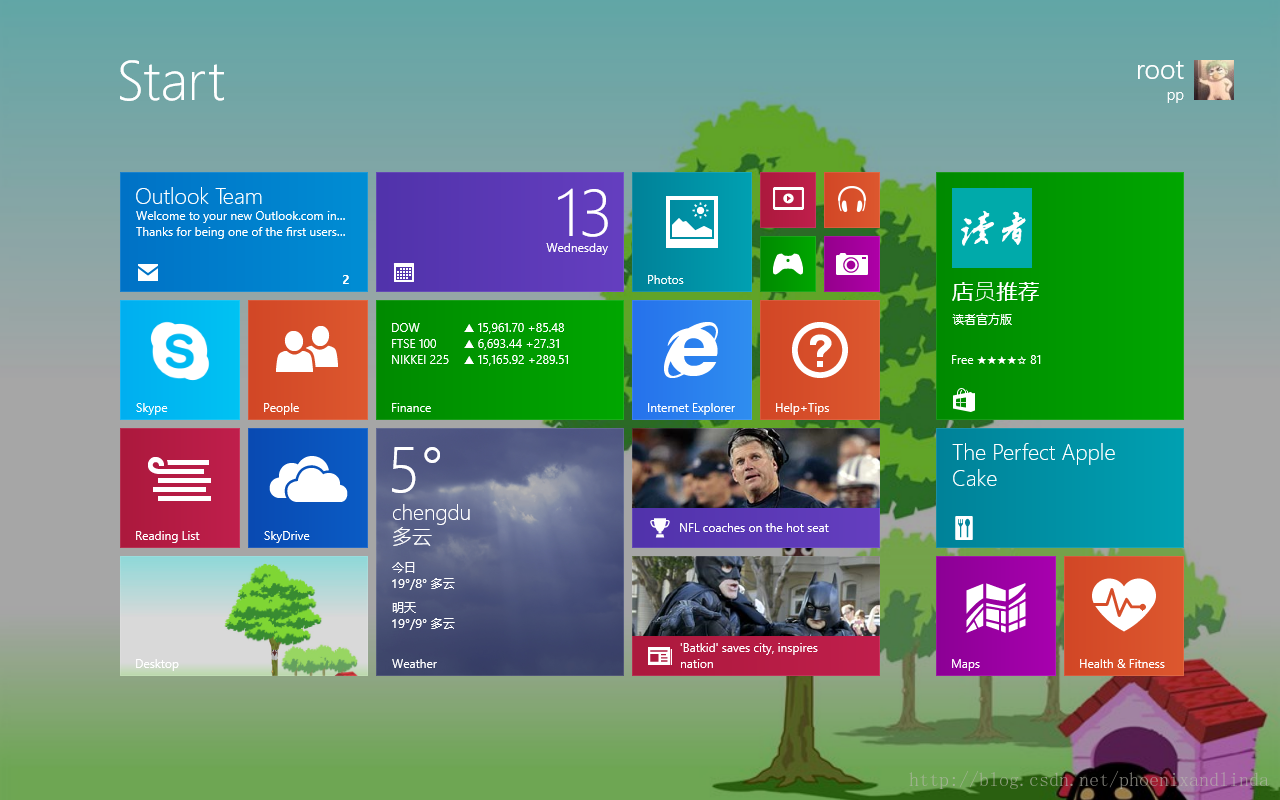This screenshot has width=1280, height=800.
Task: Launch Skype from its tile
Action: (x=180, y=360)
